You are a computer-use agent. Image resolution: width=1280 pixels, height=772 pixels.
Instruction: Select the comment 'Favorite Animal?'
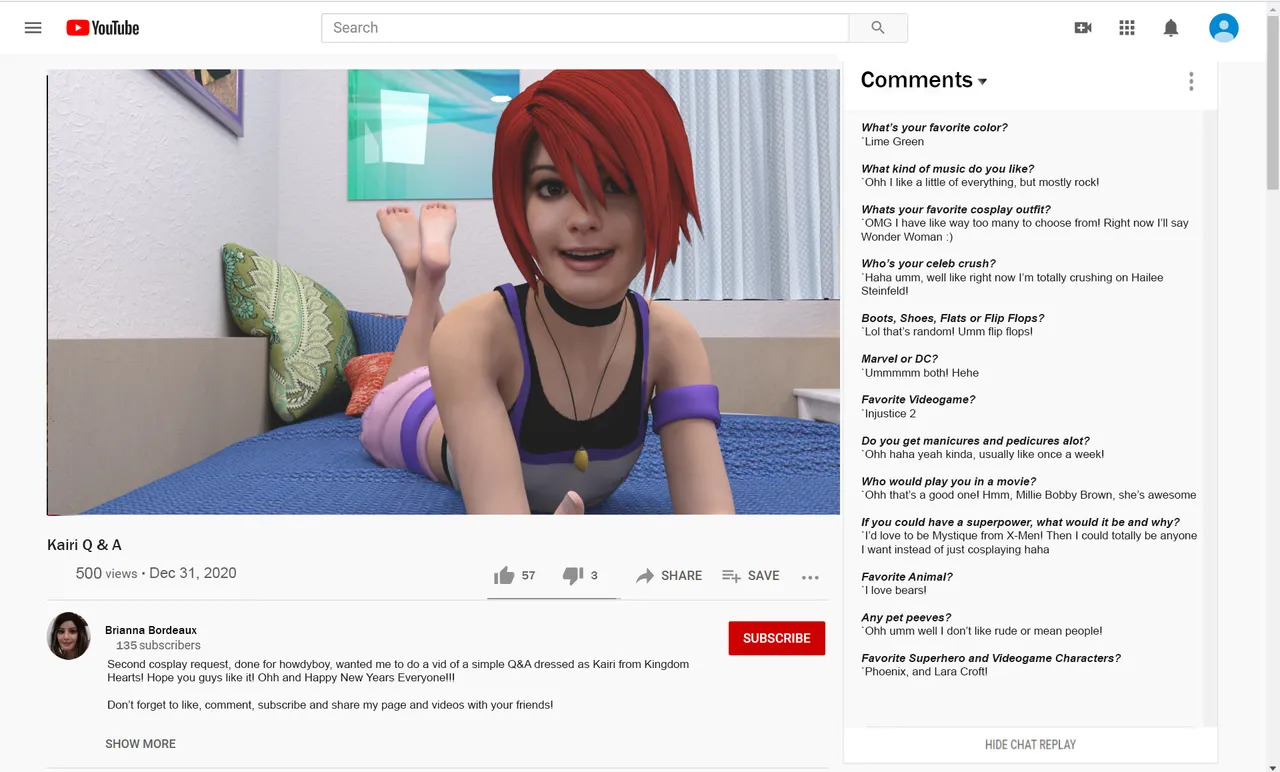(x=907, y=577)
